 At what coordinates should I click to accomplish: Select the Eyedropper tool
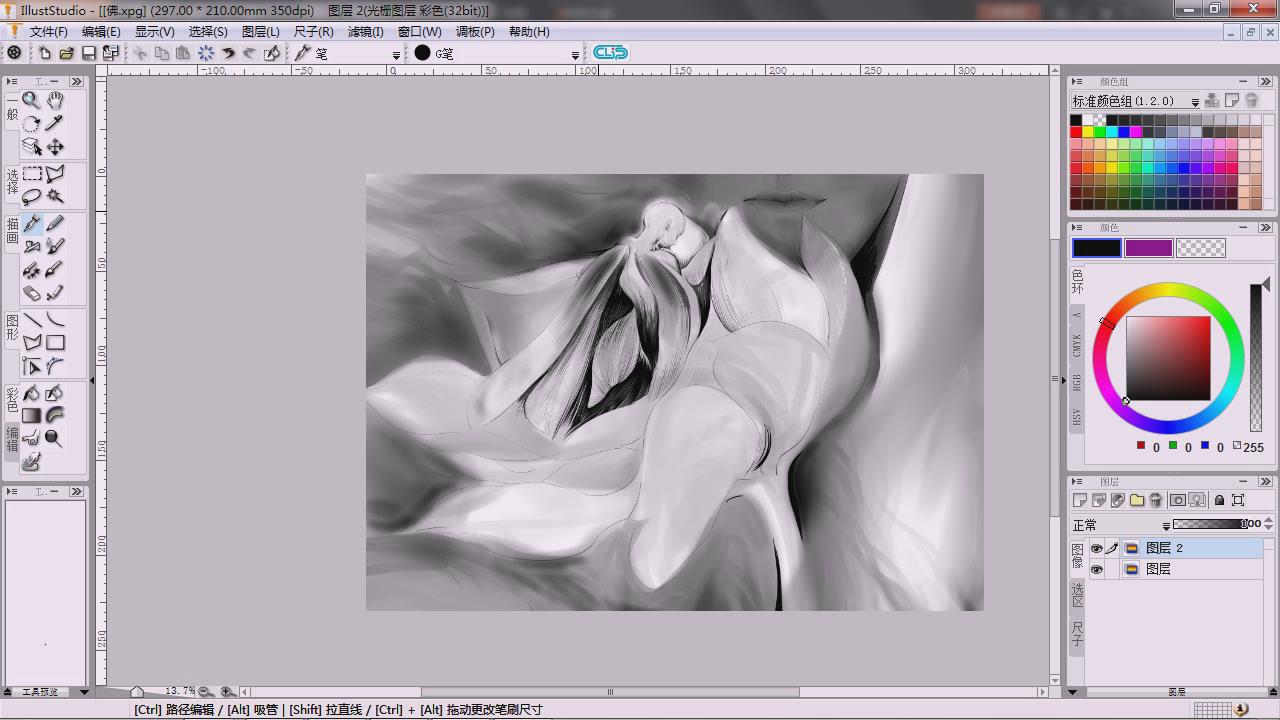55,123
